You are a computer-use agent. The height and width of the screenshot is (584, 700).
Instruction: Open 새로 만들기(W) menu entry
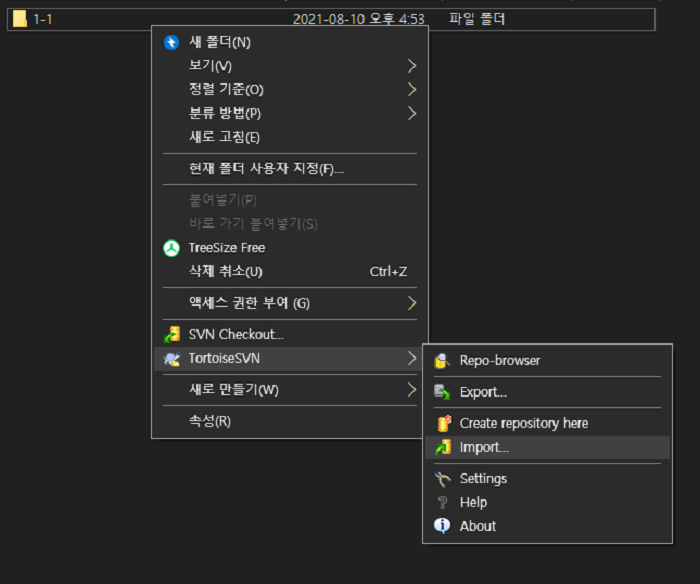coord(290,390)
